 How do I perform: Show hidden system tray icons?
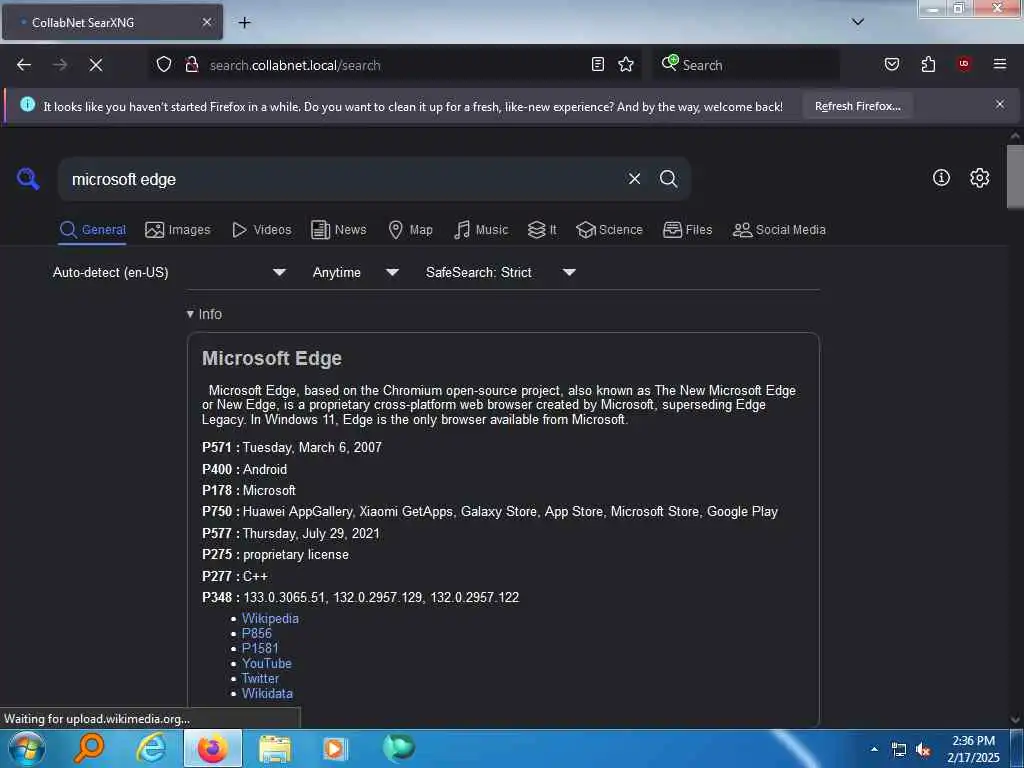point(874,749)
